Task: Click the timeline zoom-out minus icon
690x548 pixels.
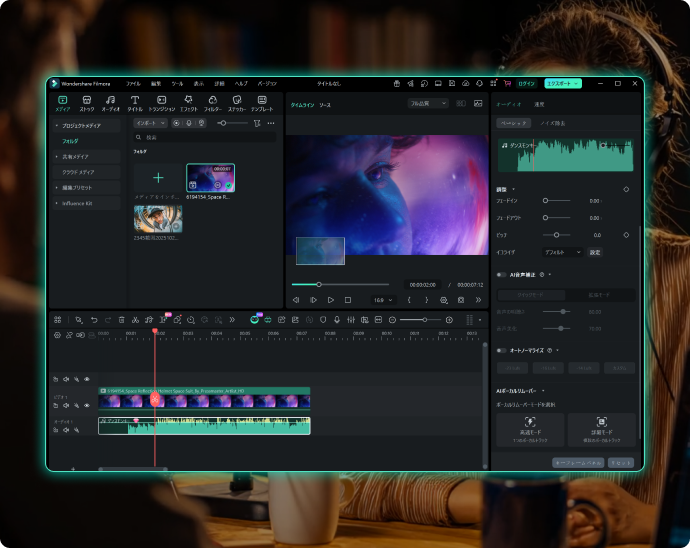Action: (x=392, y=320)
